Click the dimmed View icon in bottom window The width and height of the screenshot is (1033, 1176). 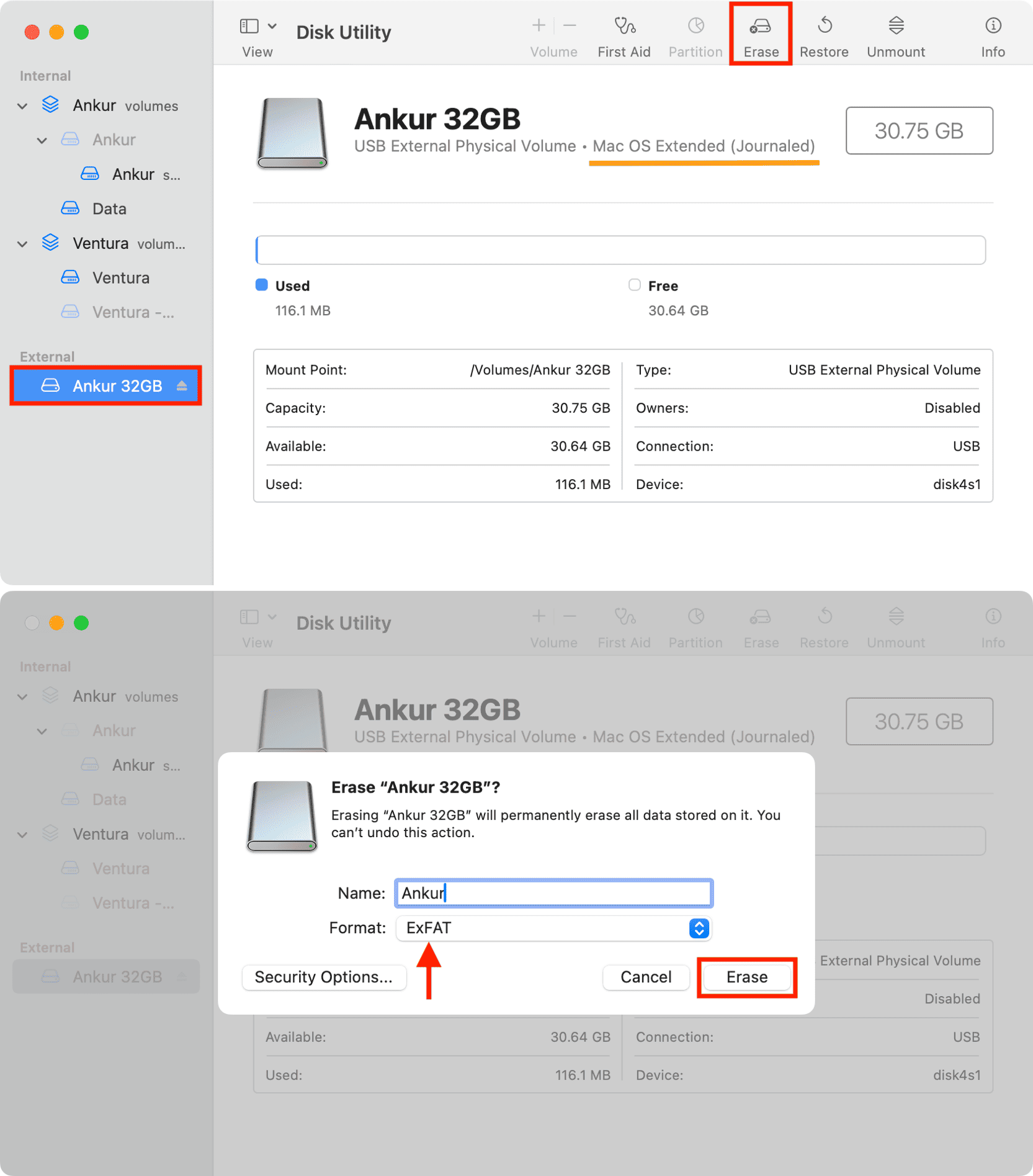tap(249, 617)
